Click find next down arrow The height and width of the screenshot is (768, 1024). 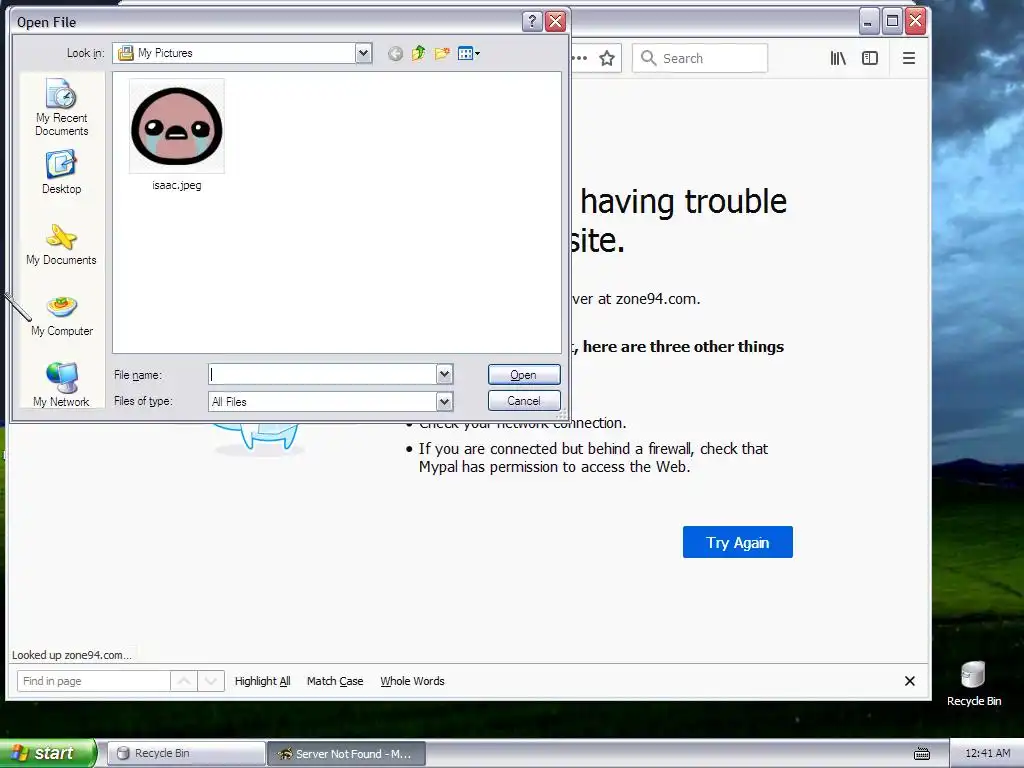pos(211,680)
